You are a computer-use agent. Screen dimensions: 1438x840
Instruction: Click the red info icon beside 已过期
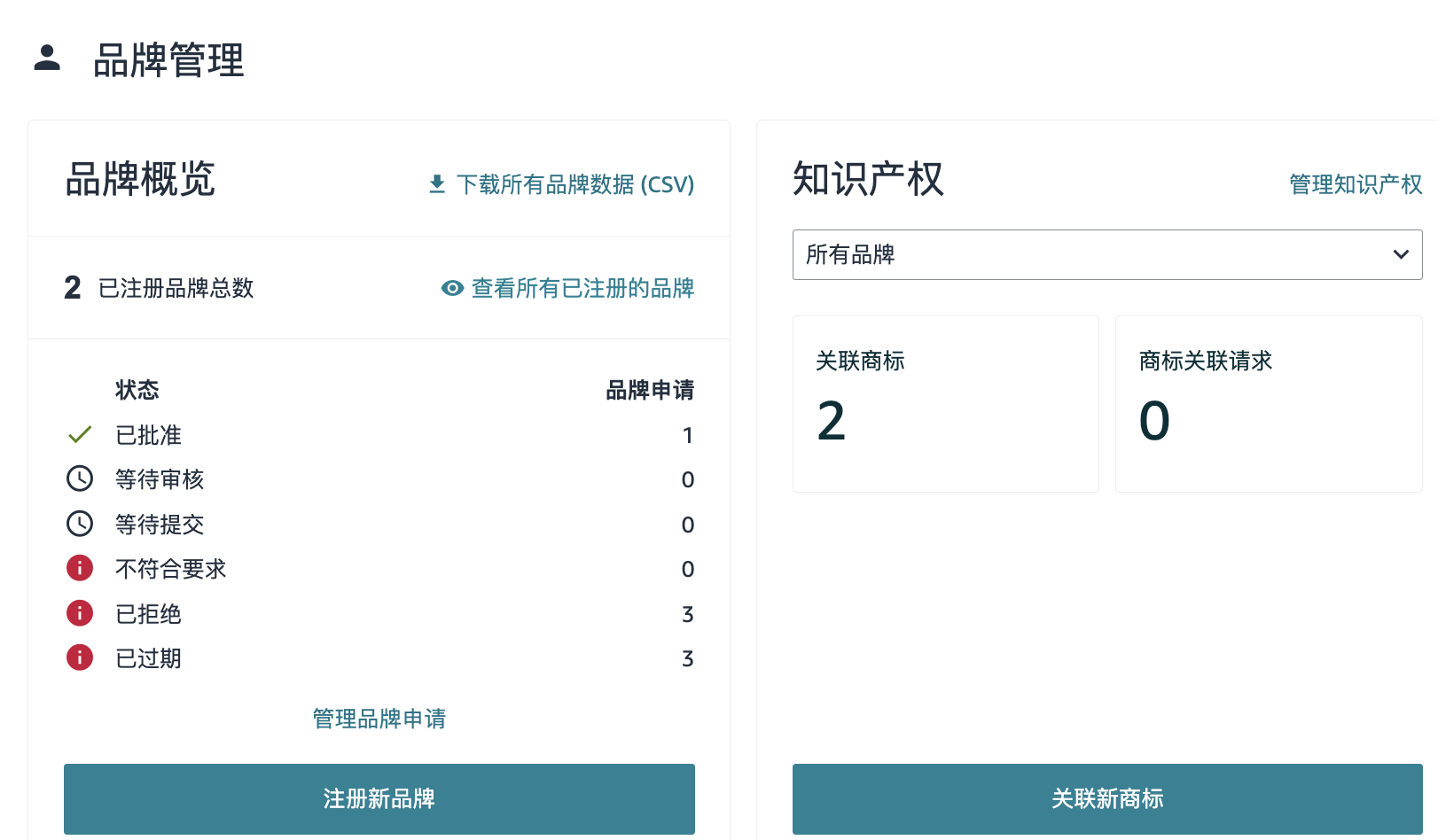[80, 657]
